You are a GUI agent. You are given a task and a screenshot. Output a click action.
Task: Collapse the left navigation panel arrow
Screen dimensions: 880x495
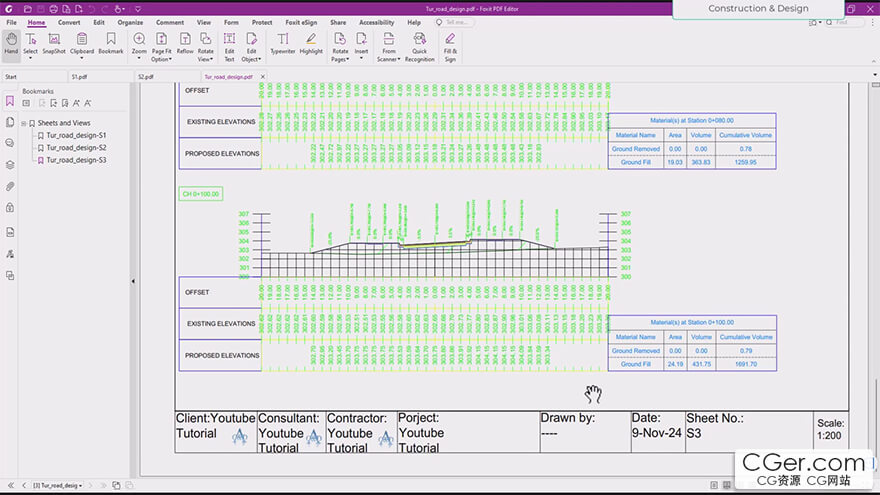click(x=133, y=282)
